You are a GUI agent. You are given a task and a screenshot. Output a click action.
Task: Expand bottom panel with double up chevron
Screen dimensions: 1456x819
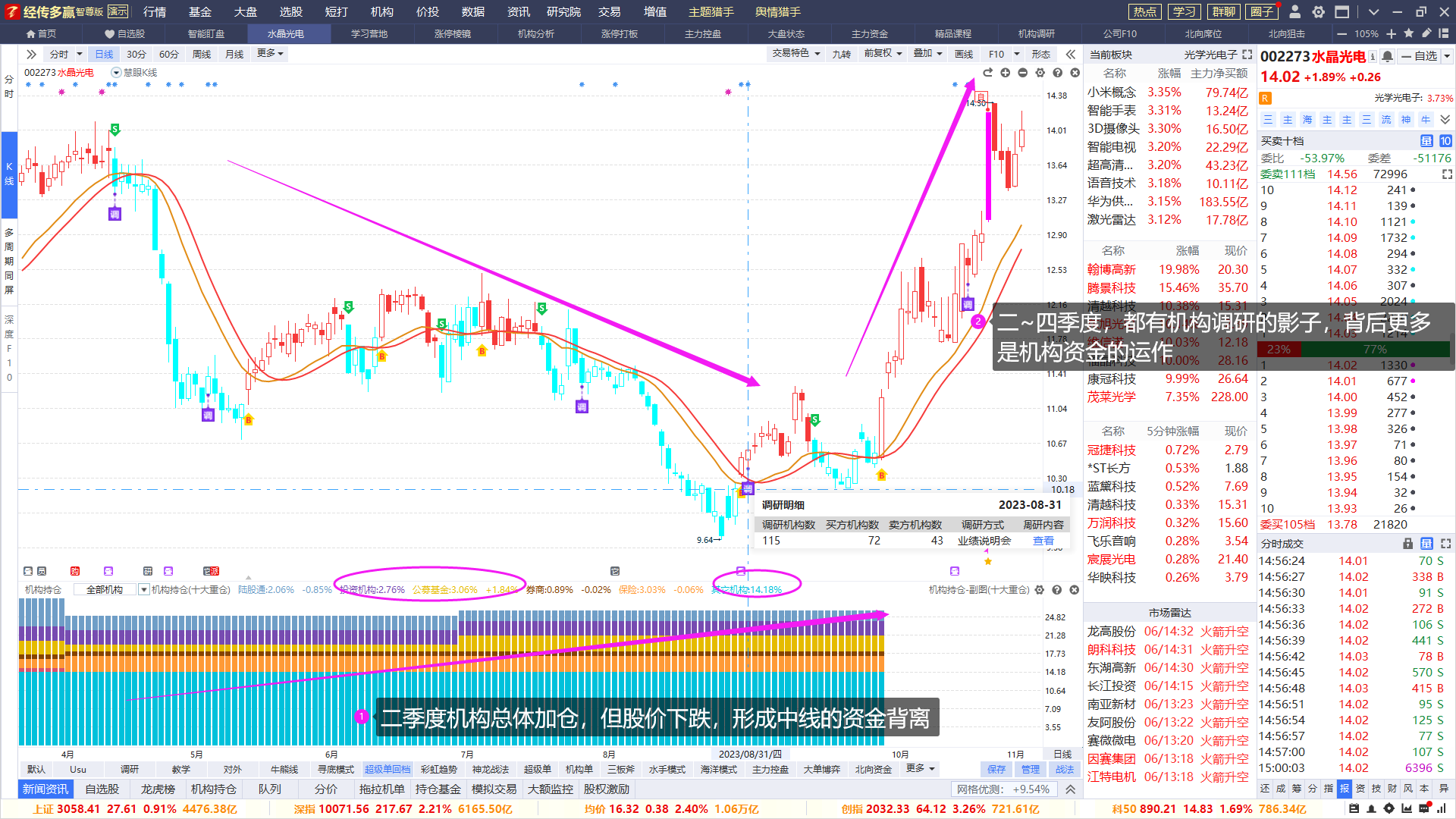[x=1070, y=789]
